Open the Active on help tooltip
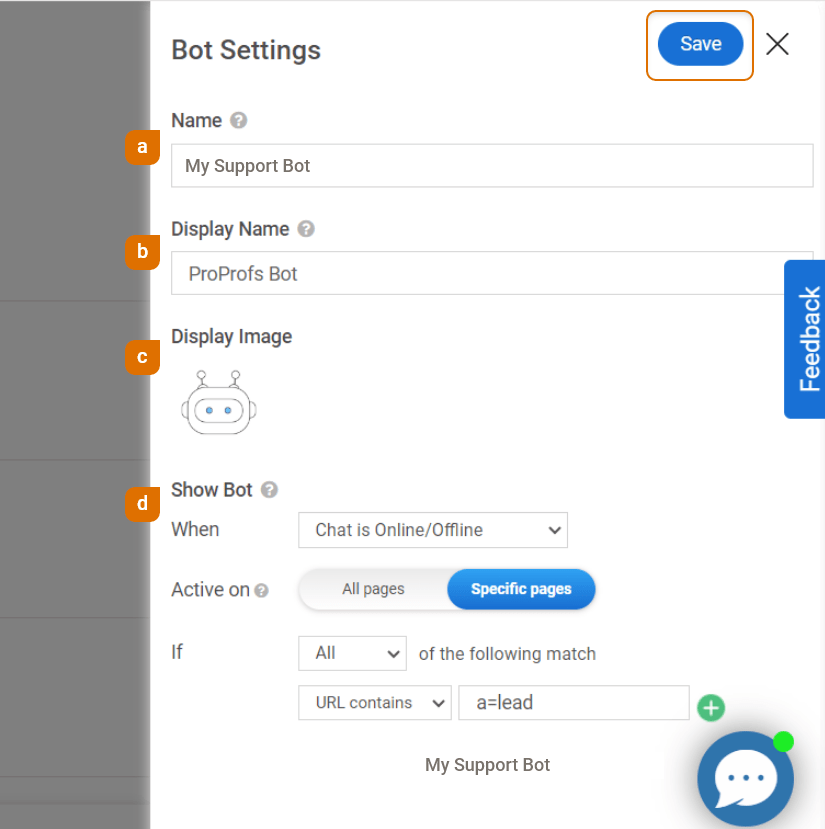The width and height of the screenshot is (825, 829). coord(262,590)
